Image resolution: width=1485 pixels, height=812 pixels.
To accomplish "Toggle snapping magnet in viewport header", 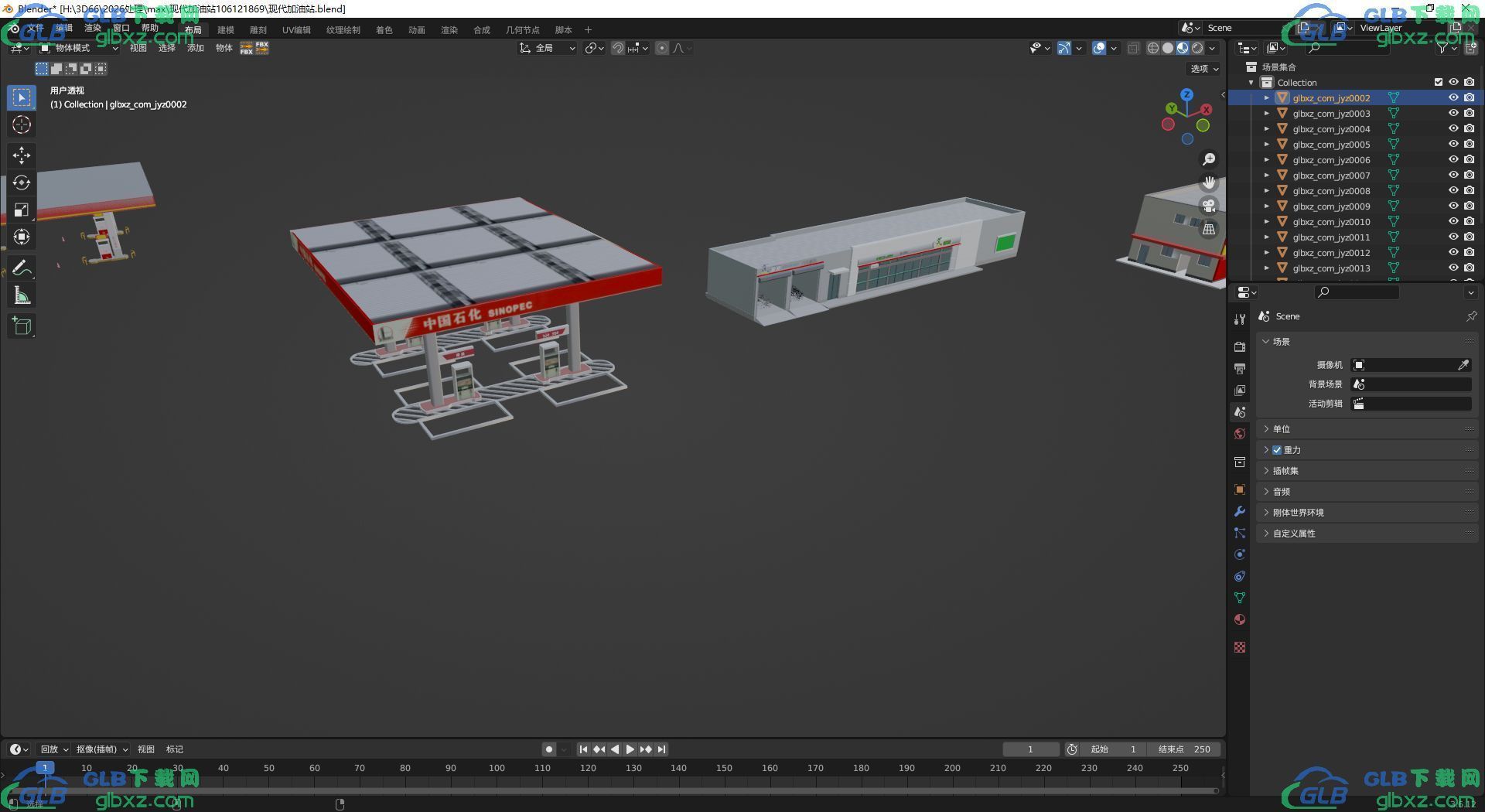I will click(x=618, y=48).
